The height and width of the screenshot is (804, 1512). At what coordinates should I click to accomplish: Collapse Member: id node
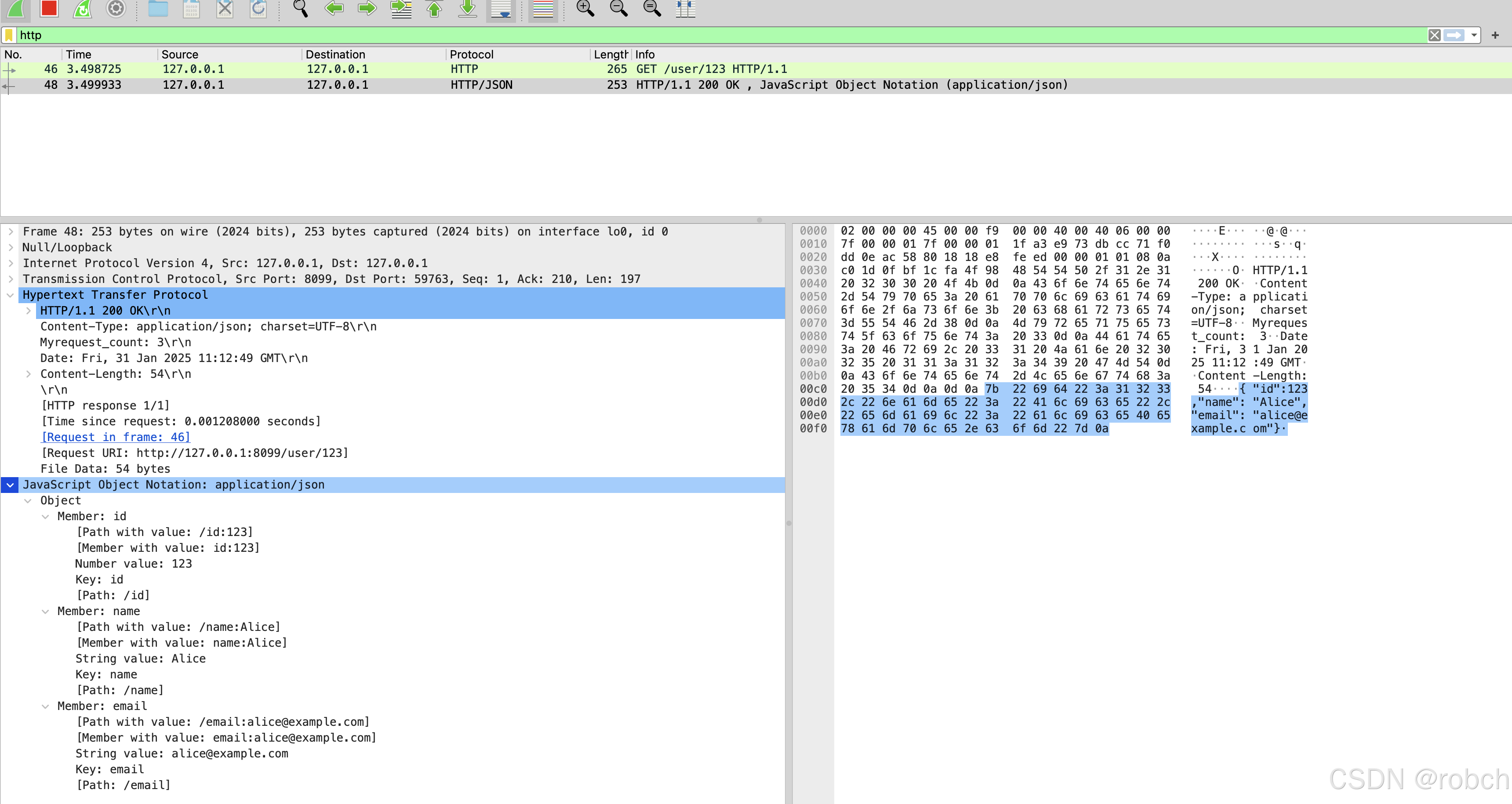point(45,517)
